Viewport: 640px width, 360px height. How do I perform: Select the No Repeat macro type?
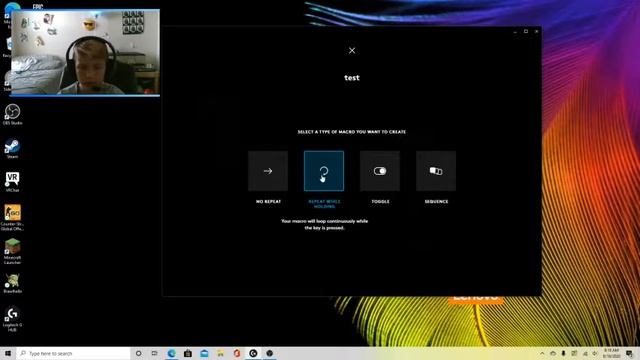pyautogui.click(x=268, y=171)
